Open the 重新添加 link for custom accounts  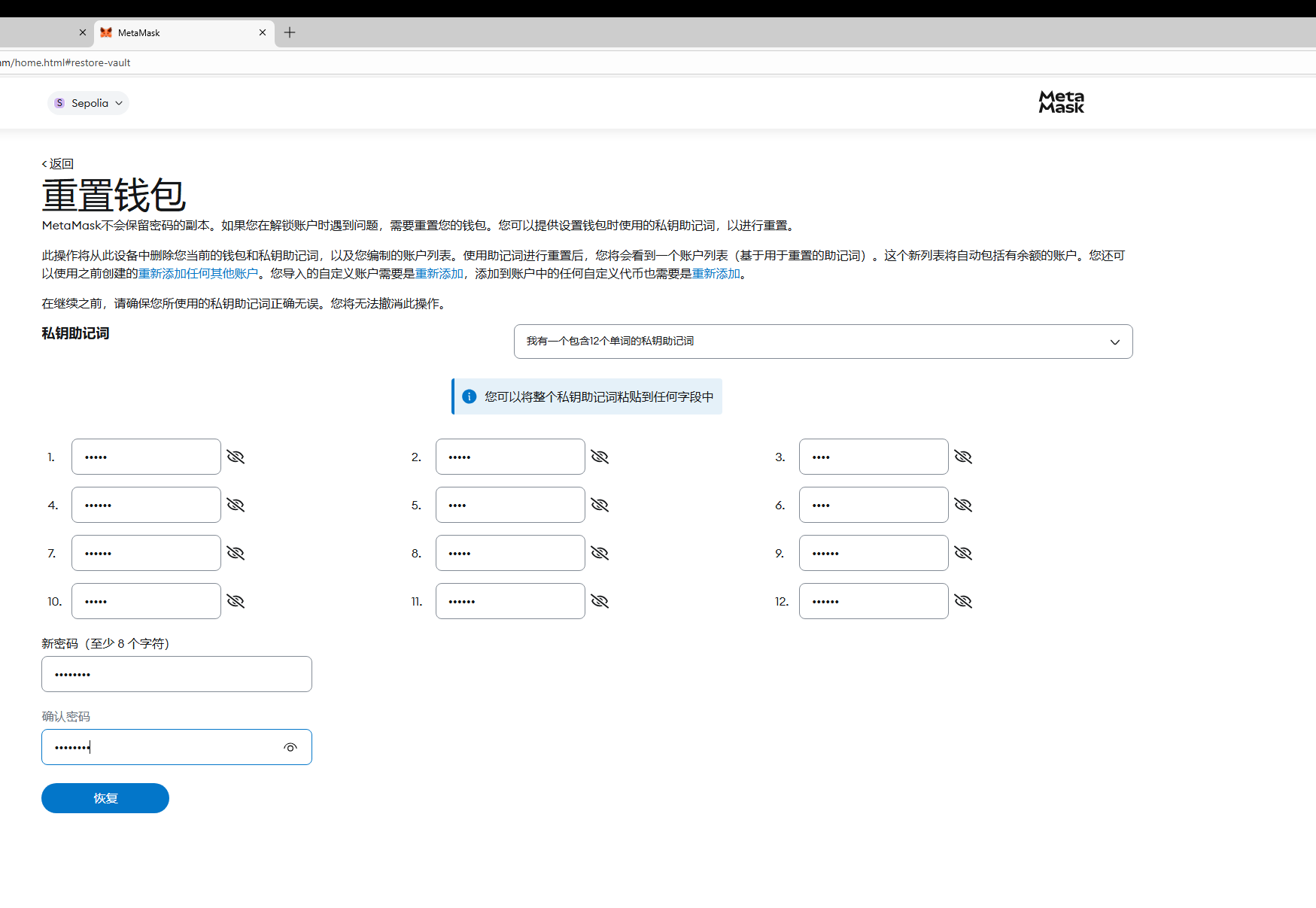(x=439, y=274)
